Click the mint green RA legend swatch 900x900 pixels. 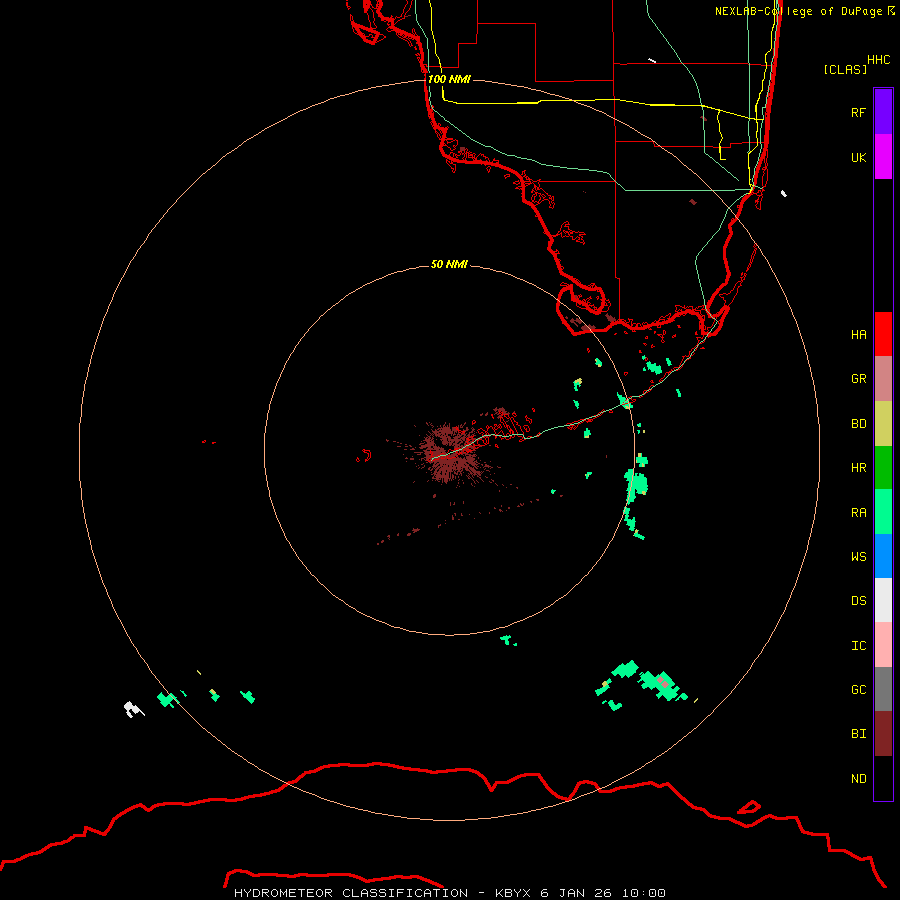pyautogui.click(x=883, y=512)
